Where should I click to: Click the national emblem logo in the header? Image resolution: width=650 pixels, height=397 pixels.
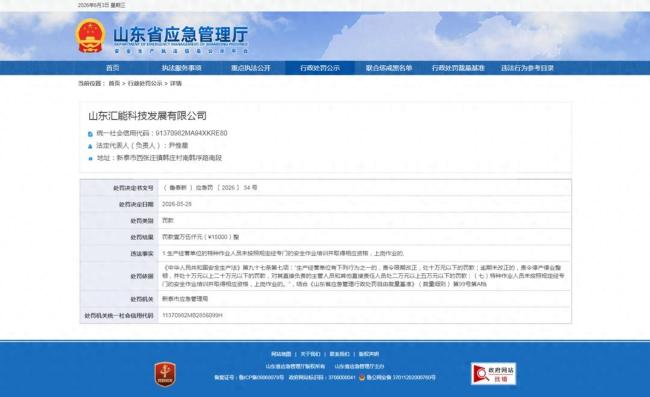click(90, 36)
